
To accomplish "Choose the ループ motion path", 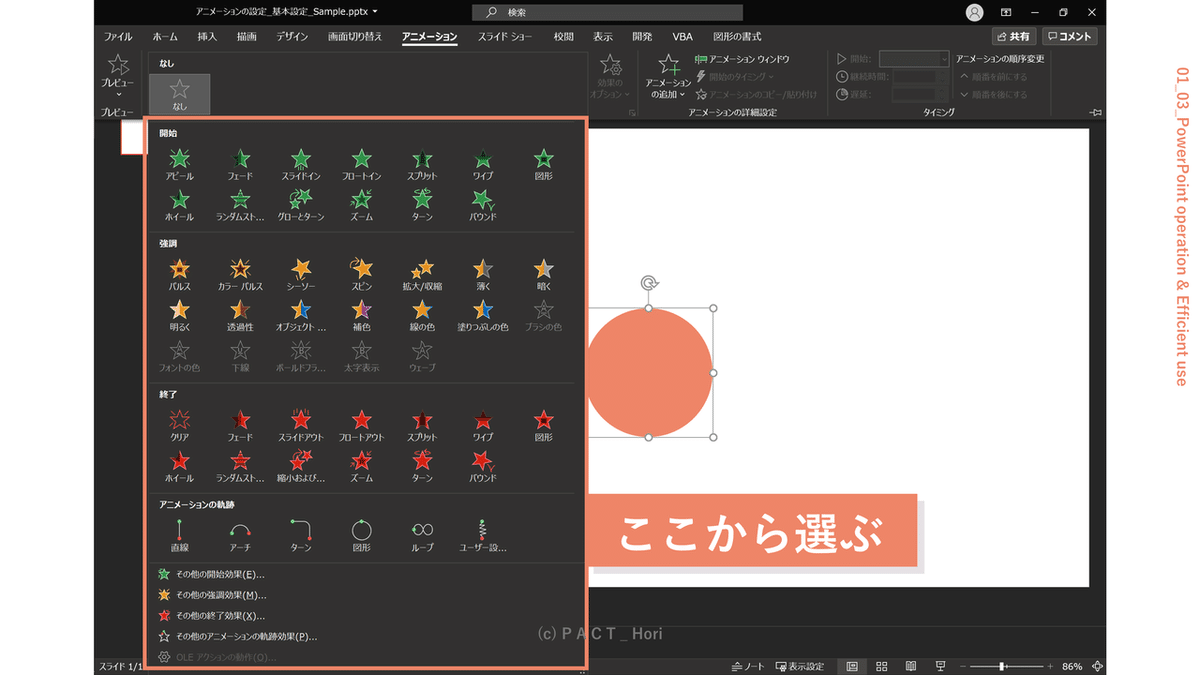I will point(422,536).
